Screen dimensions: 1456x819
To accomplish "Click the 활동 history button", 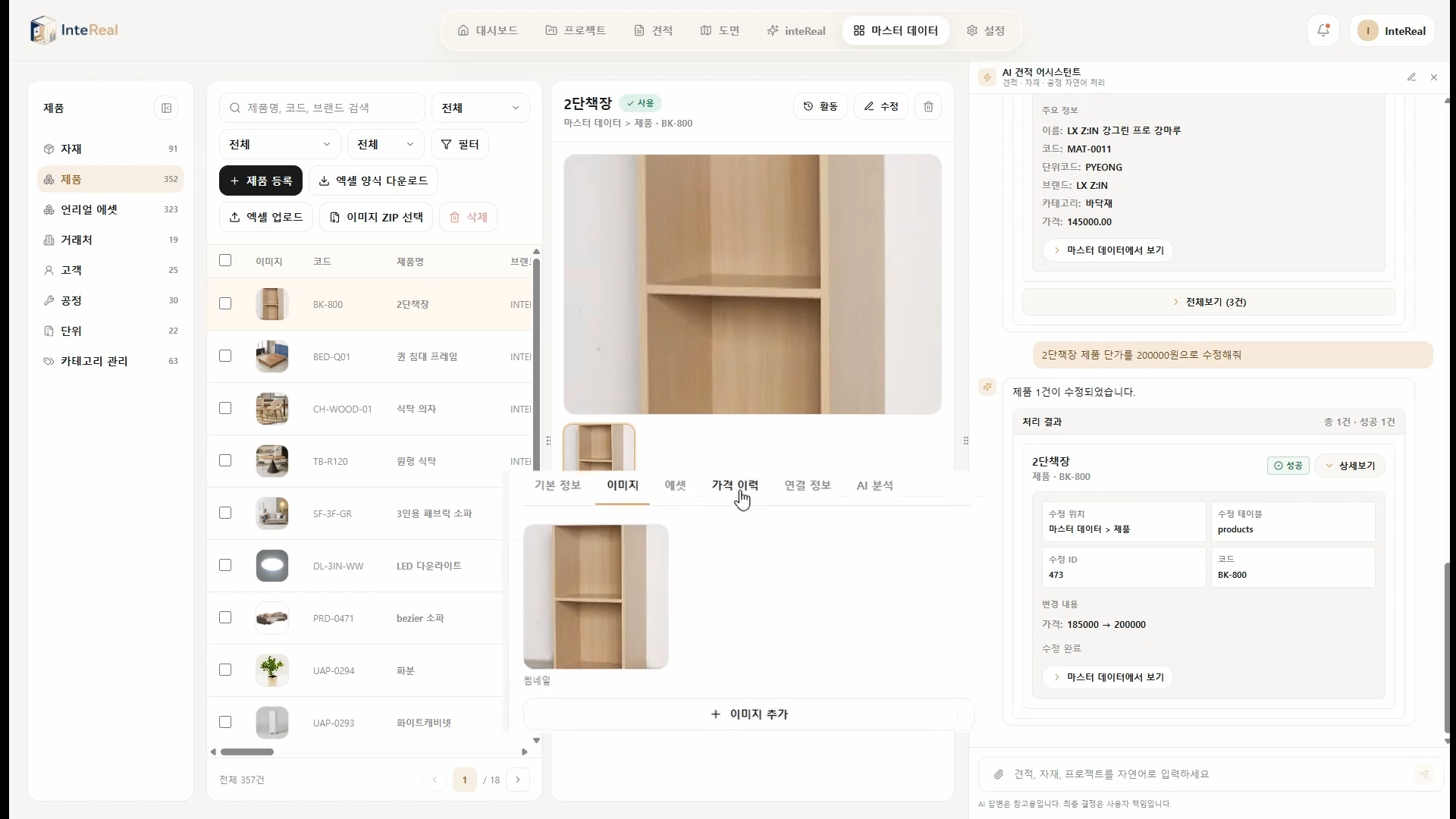I will tap(821, 106).
